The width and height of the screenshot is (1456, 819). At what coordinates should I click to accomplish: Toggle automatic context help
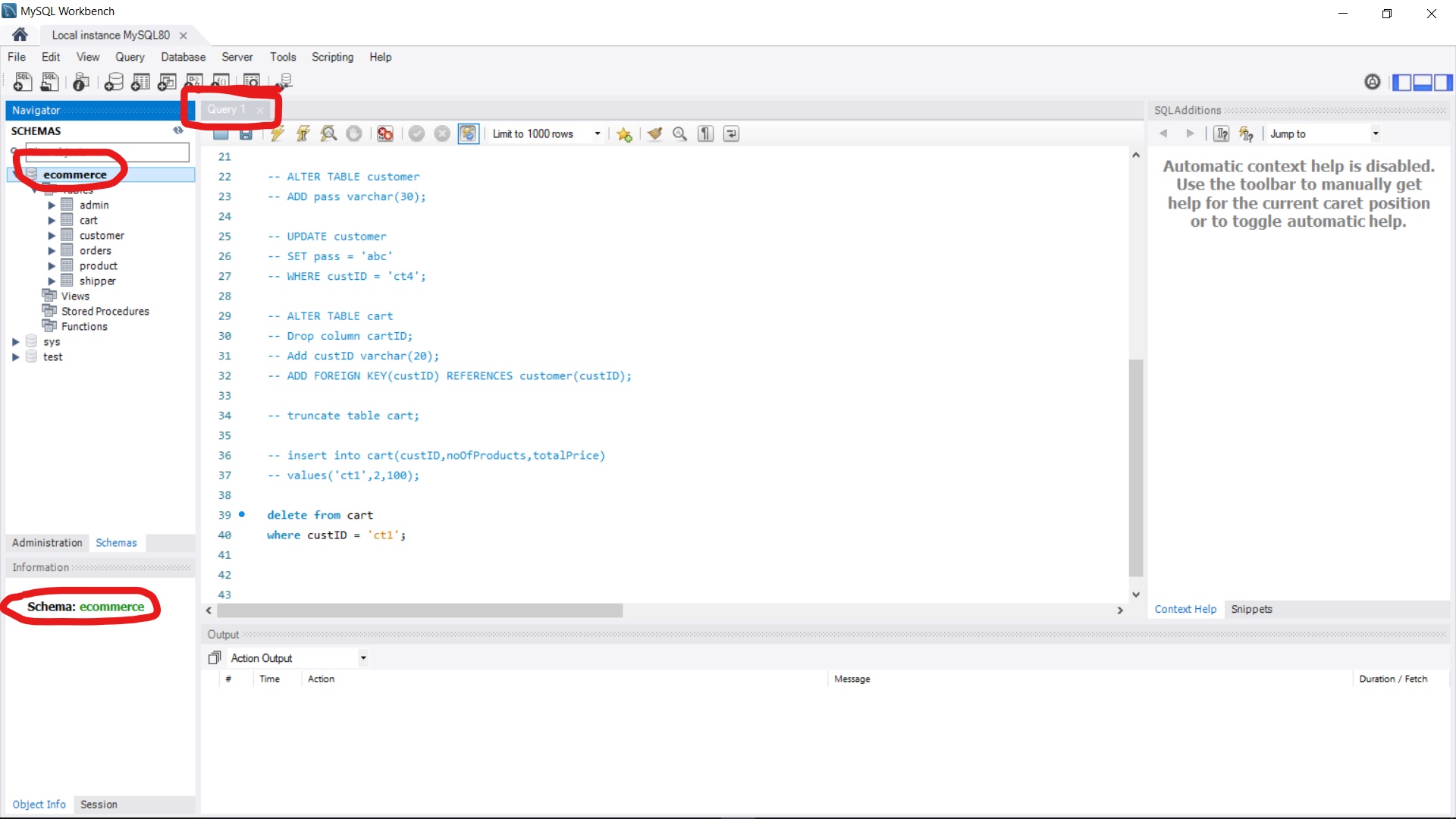pyautogui.click(x=1247, y=134)
